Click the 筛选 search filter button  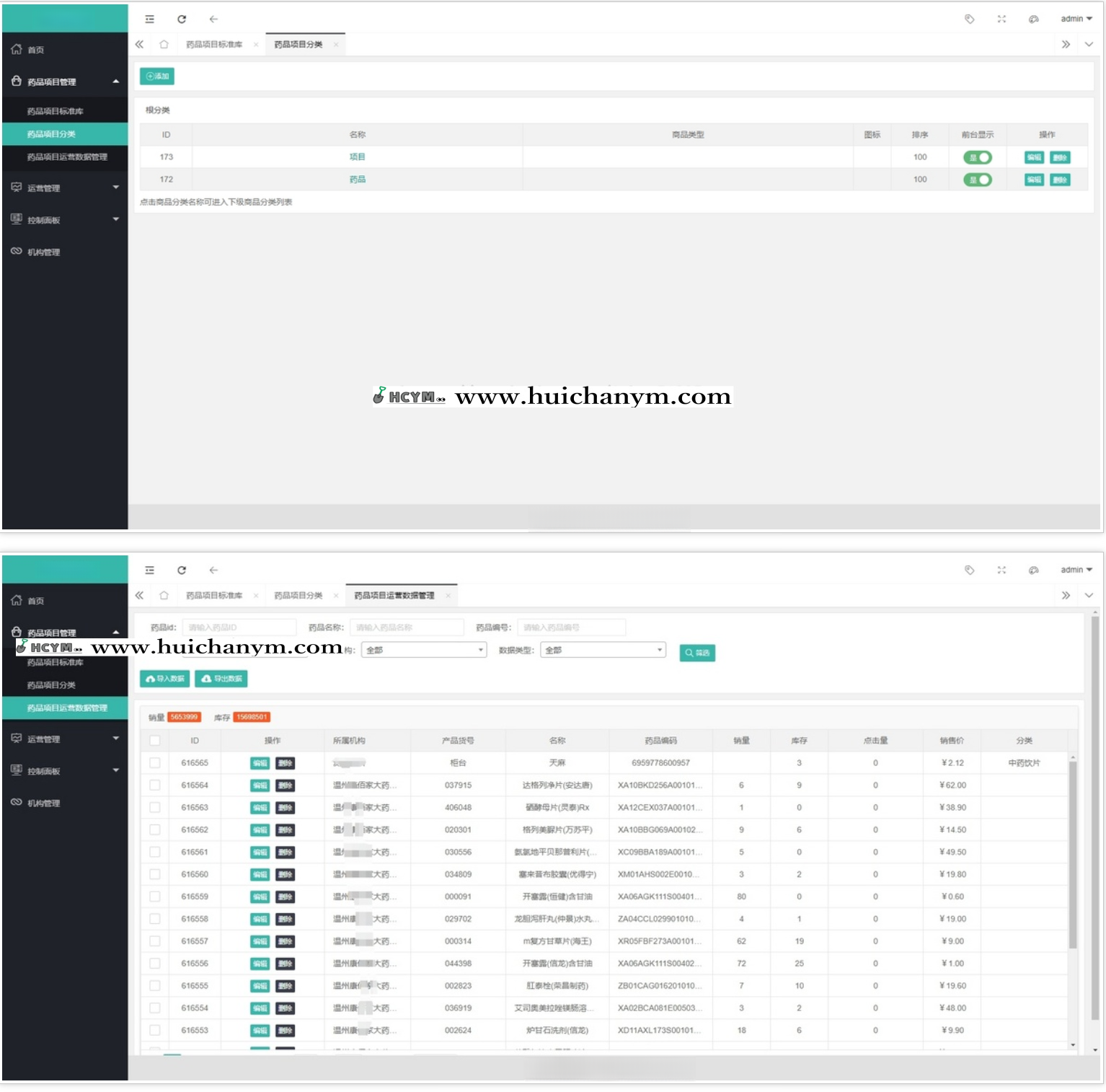click(697, 653)
